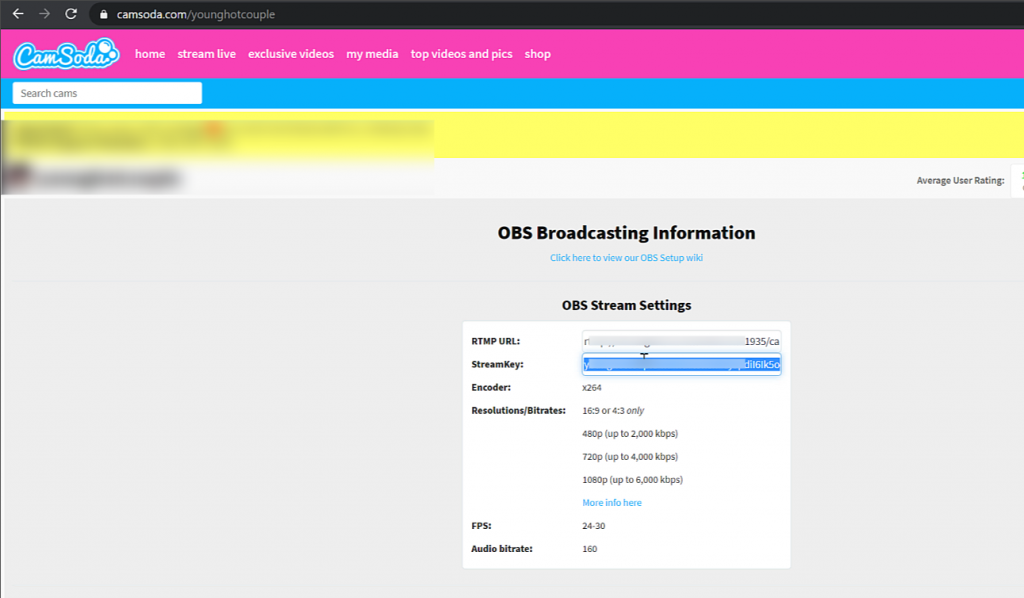Click the StreamKey label
Image resolution: width=1024 pixels, height=598 pixels.
[498, 364]
